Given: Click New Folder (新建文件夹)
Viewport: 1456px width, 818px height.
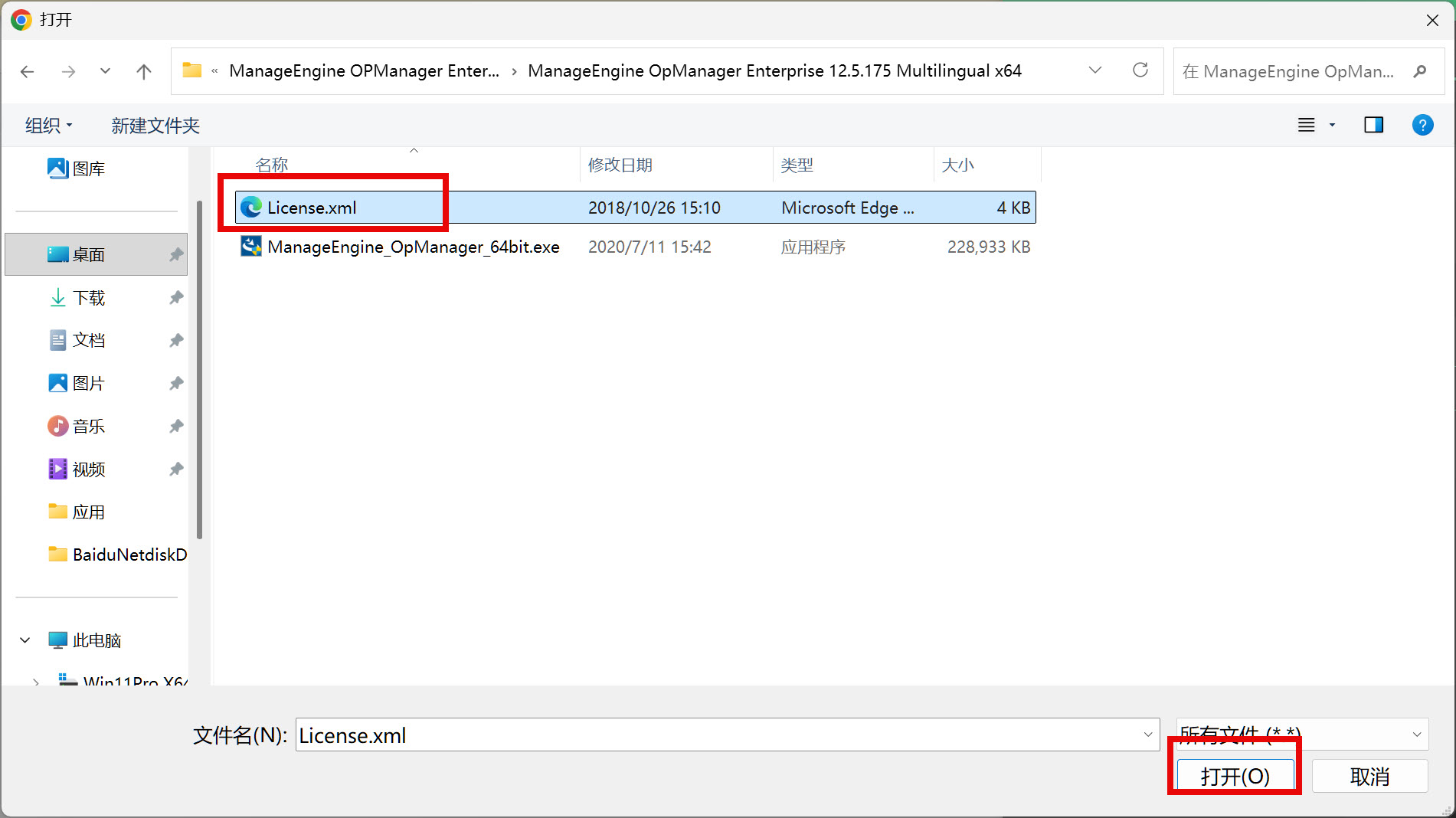Looking at the screenshot, I should tap(155, 125).
